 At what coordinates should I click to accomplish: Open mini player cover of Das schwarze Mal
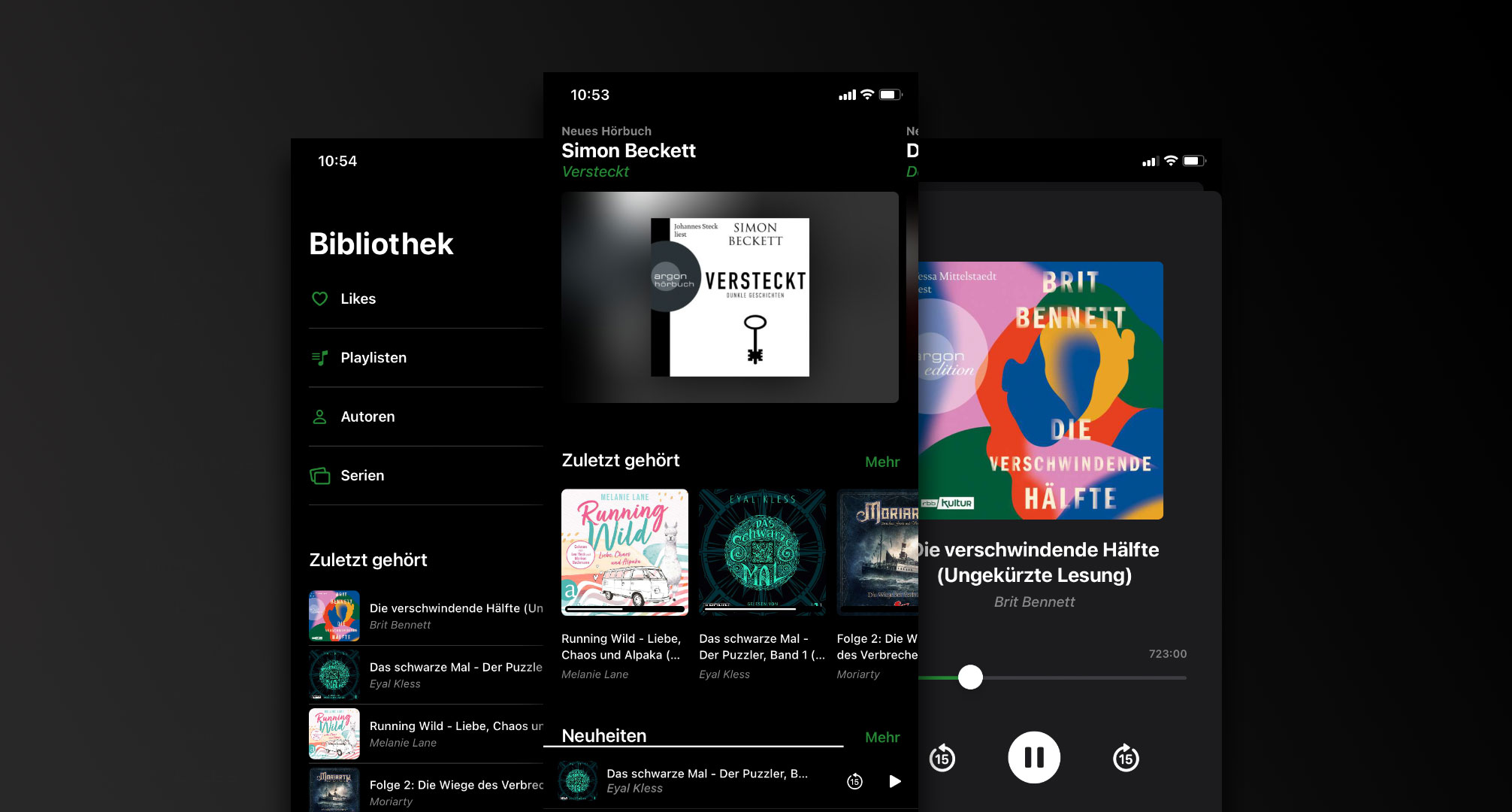point(577,780)
